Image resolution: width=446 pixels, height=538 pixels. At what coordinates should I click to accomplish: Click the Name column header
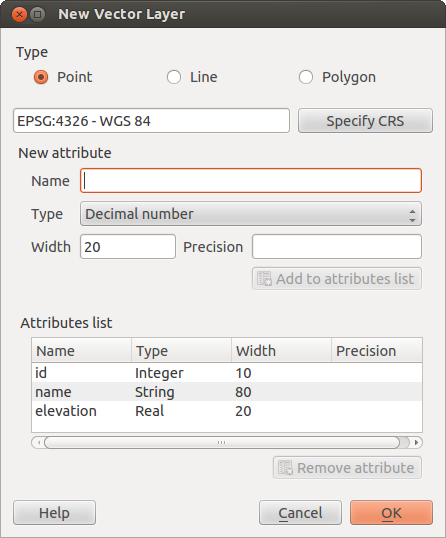point(82,351)
